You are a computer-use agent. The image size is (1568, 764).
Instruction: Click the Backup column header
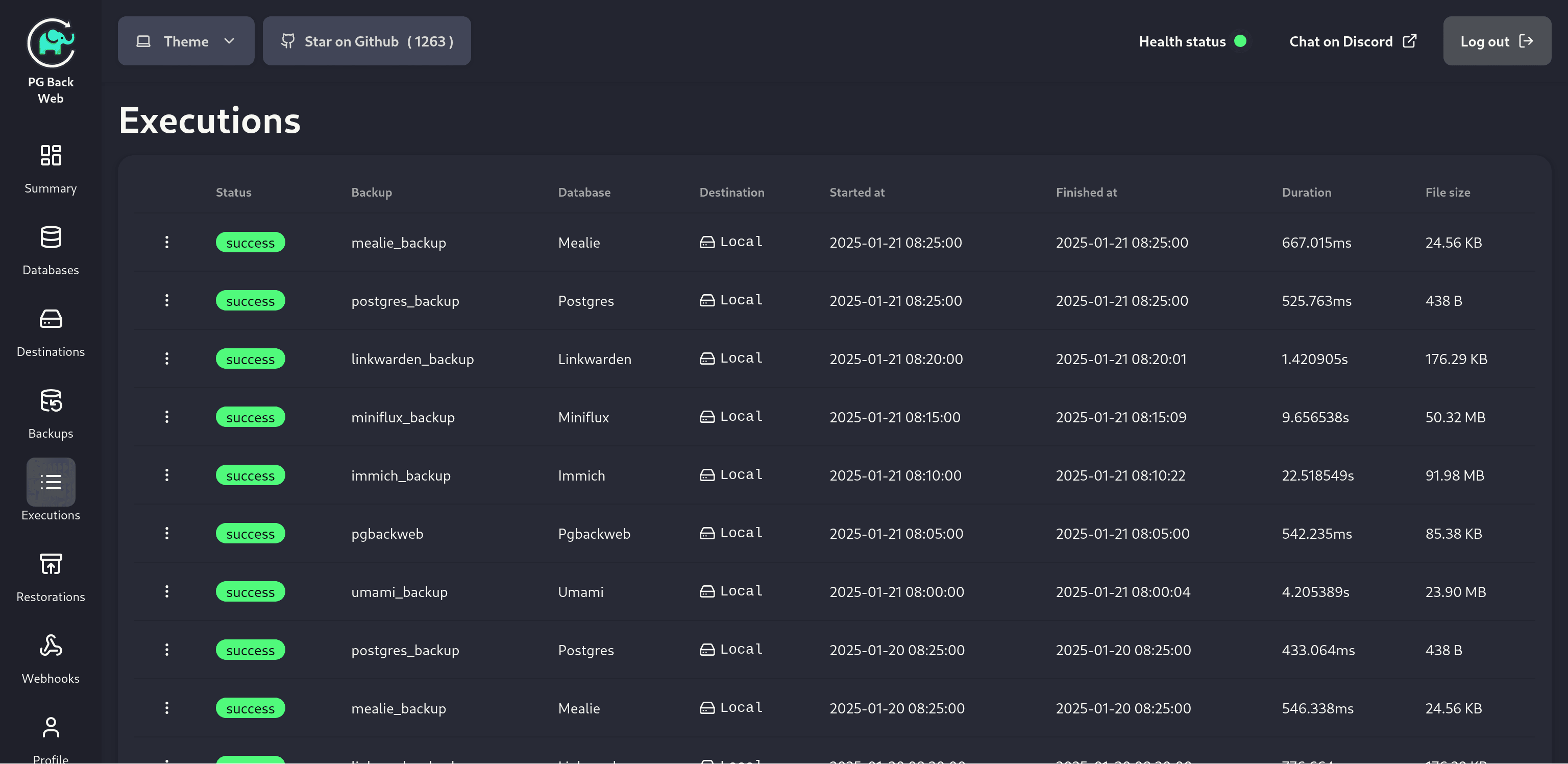point(371,192)
